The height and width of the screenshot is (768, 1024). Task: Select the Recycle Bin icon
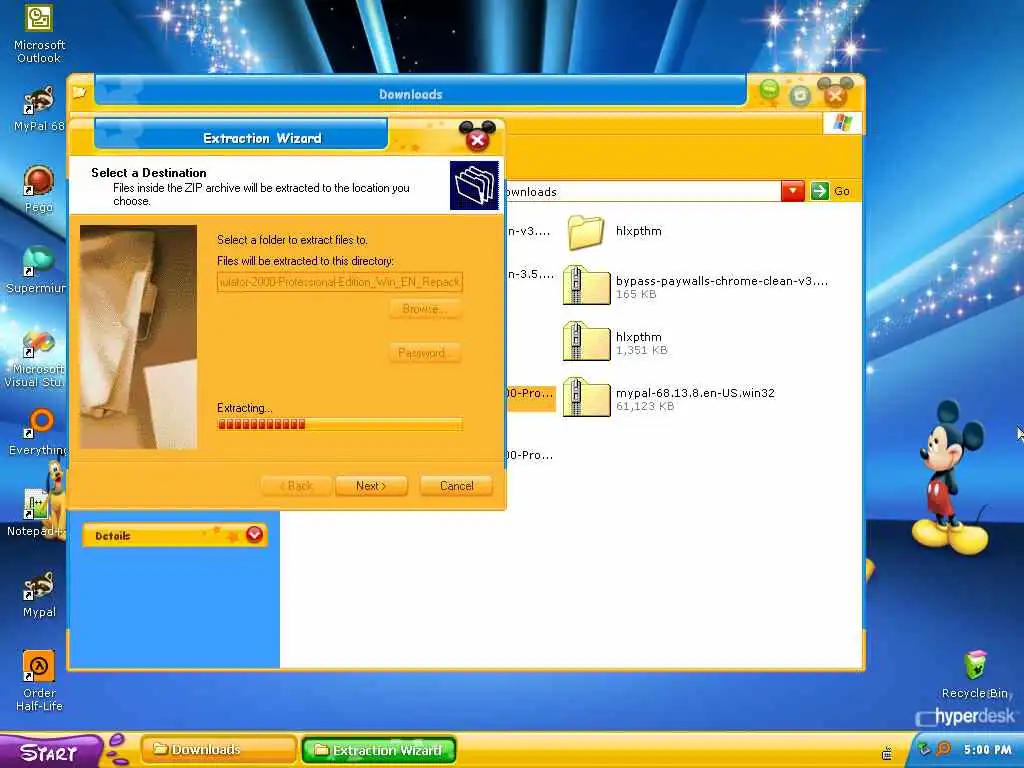975,675
